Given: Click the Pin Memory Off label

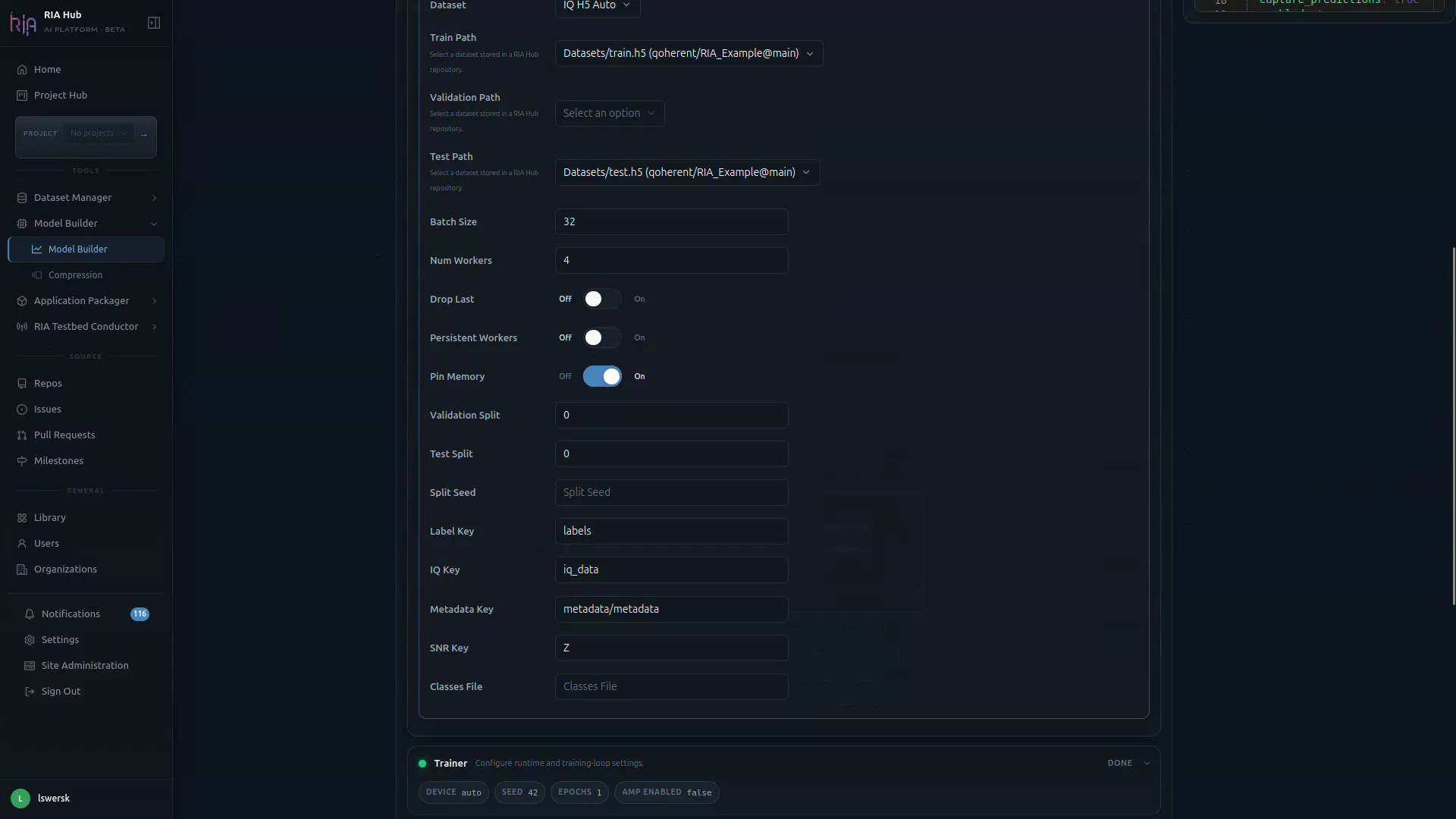Looking at the screenshot, I should tap(565, 377).
